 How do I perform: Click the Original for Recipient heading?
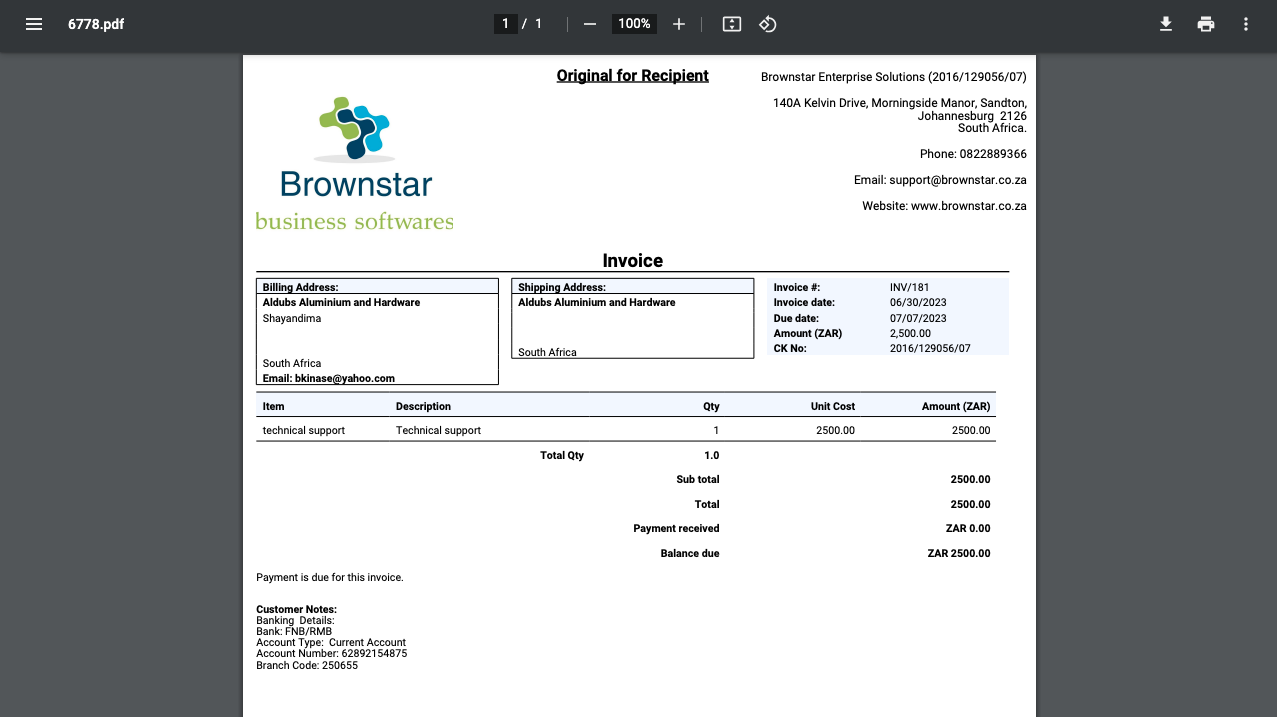pos(632,75)
